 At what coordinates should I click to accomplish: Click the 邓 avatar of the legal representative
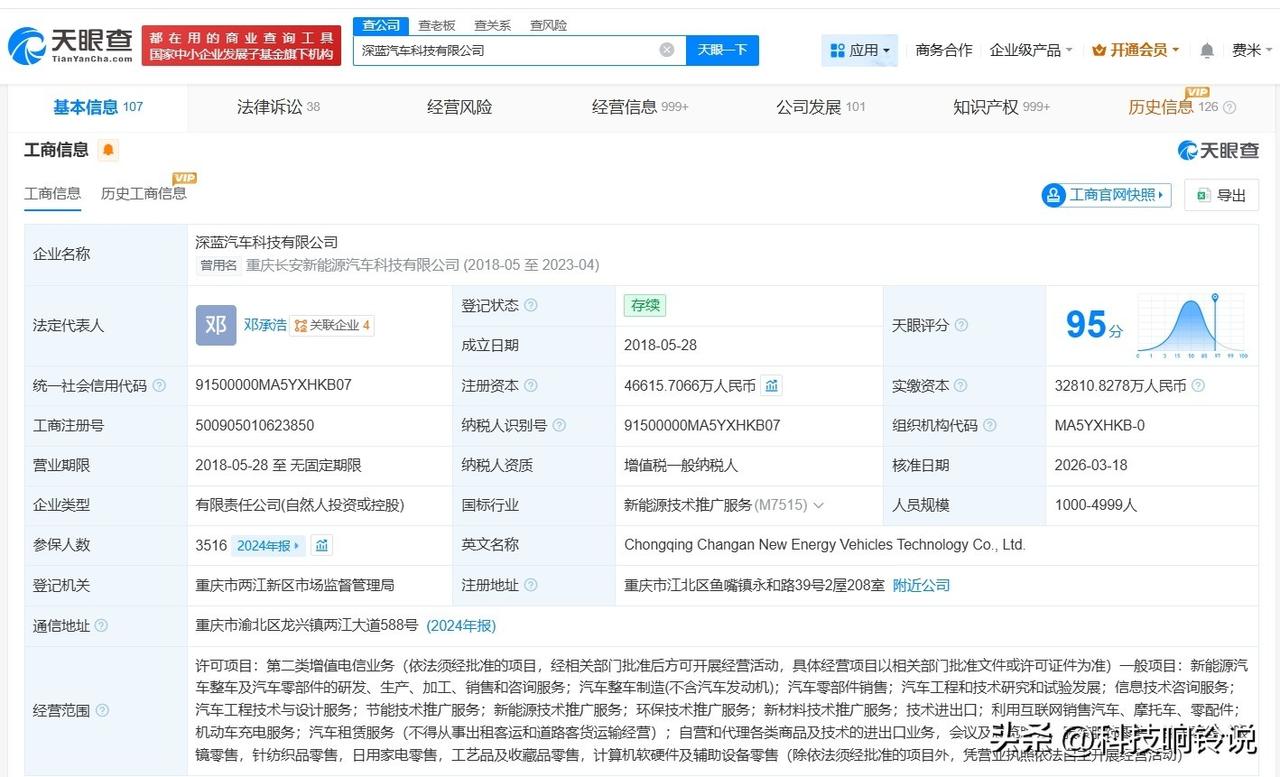tap(216, 325)
